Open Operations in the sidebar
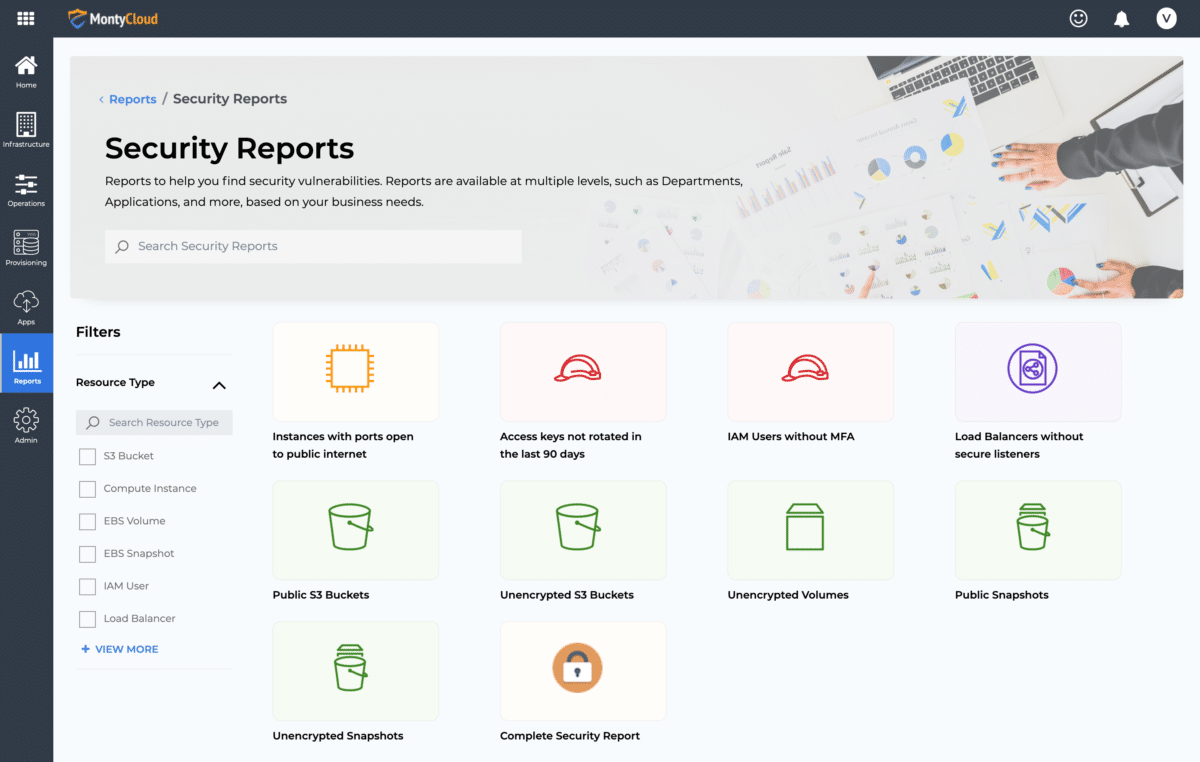This screenshot has height=762, width=1200. (26, 189)
